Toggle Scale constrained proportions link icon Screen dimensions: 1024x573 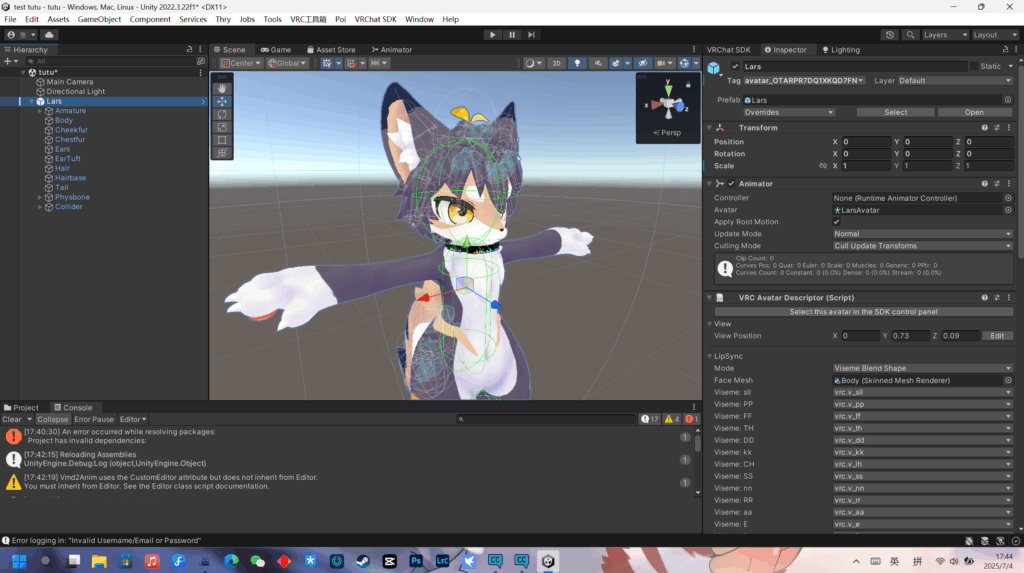[823, 166]
